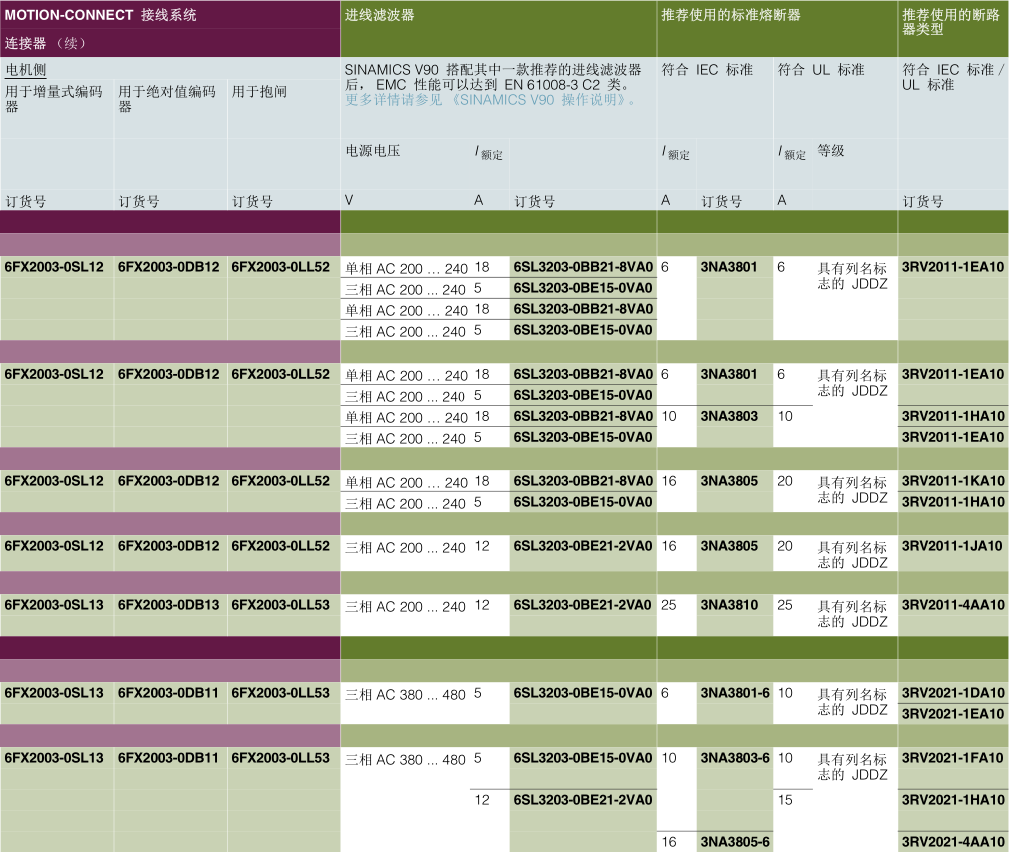Select fuse order number 3NA3805-6
The width and height of the screenshot is (1009, 852).
click(x=735, y=842)
